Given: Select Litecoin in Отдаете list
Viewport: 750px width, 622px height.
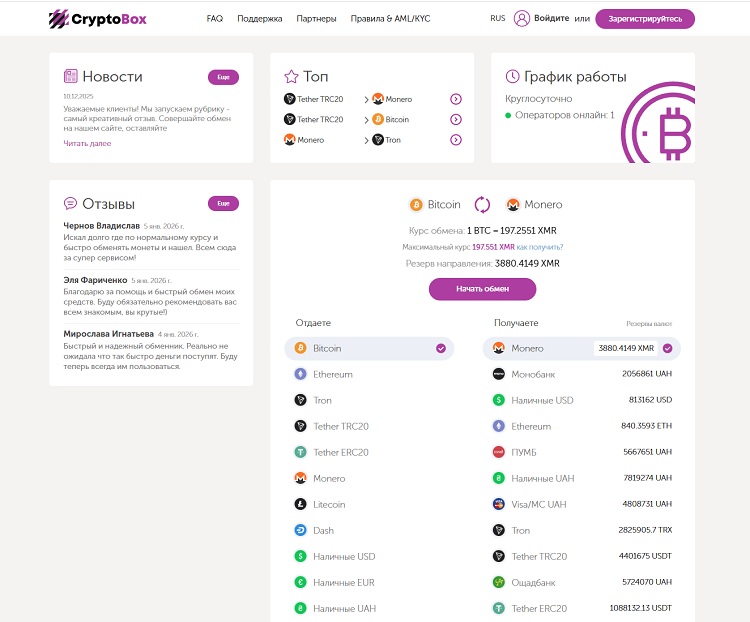Looking at the screenshot, I should 369,504.
